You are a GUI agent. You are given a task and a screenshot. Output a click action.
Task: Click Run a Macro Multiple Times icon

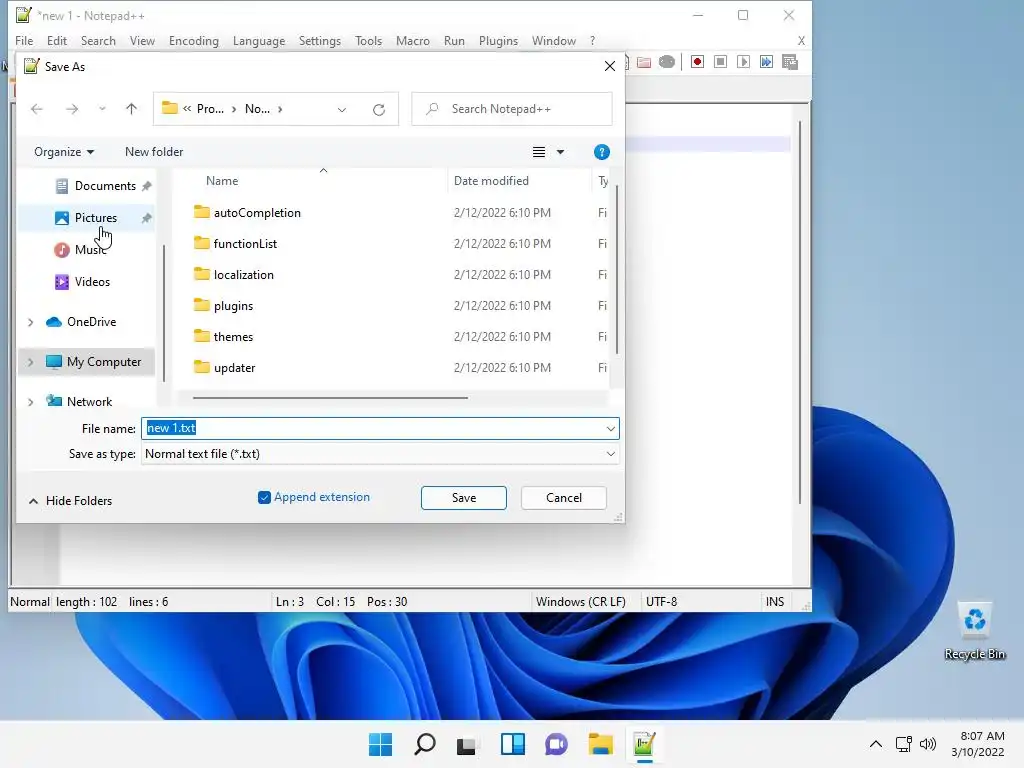tap(766, 62)
